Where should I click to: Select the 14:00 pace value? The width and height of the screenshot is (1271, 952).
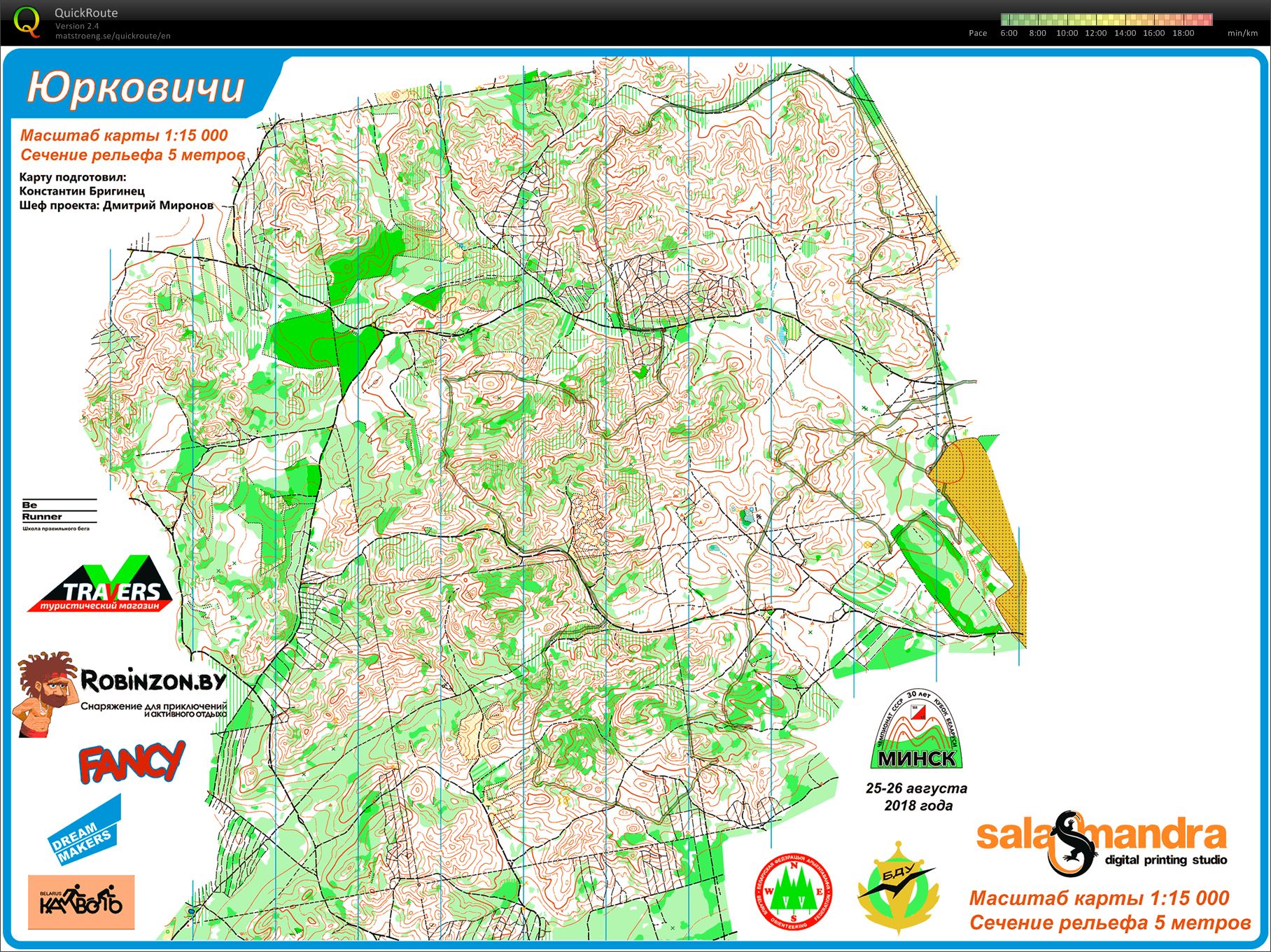1125,33
